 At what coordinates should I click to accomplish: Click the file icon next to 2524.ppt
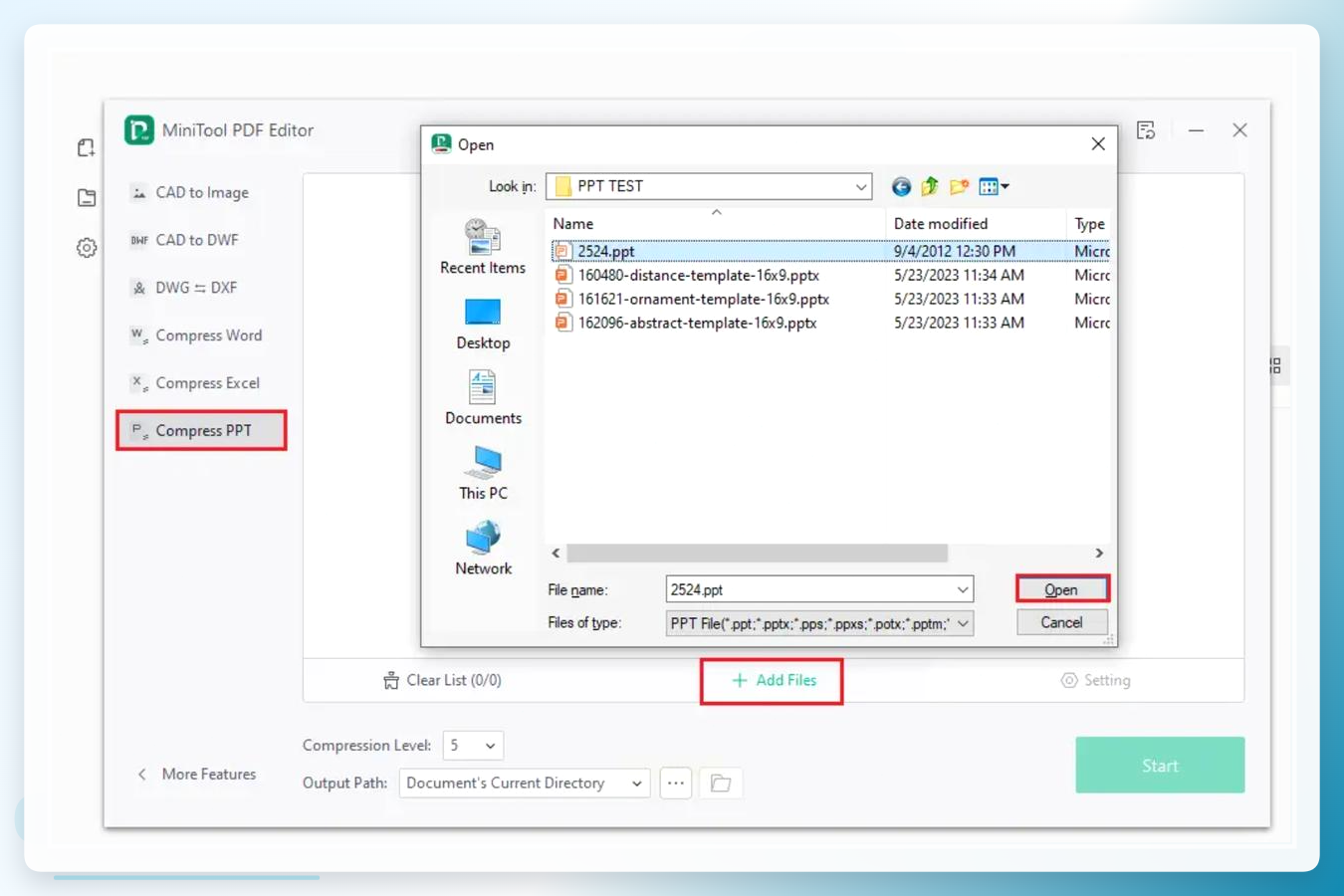pyautogui.click(x=563, y=251)
